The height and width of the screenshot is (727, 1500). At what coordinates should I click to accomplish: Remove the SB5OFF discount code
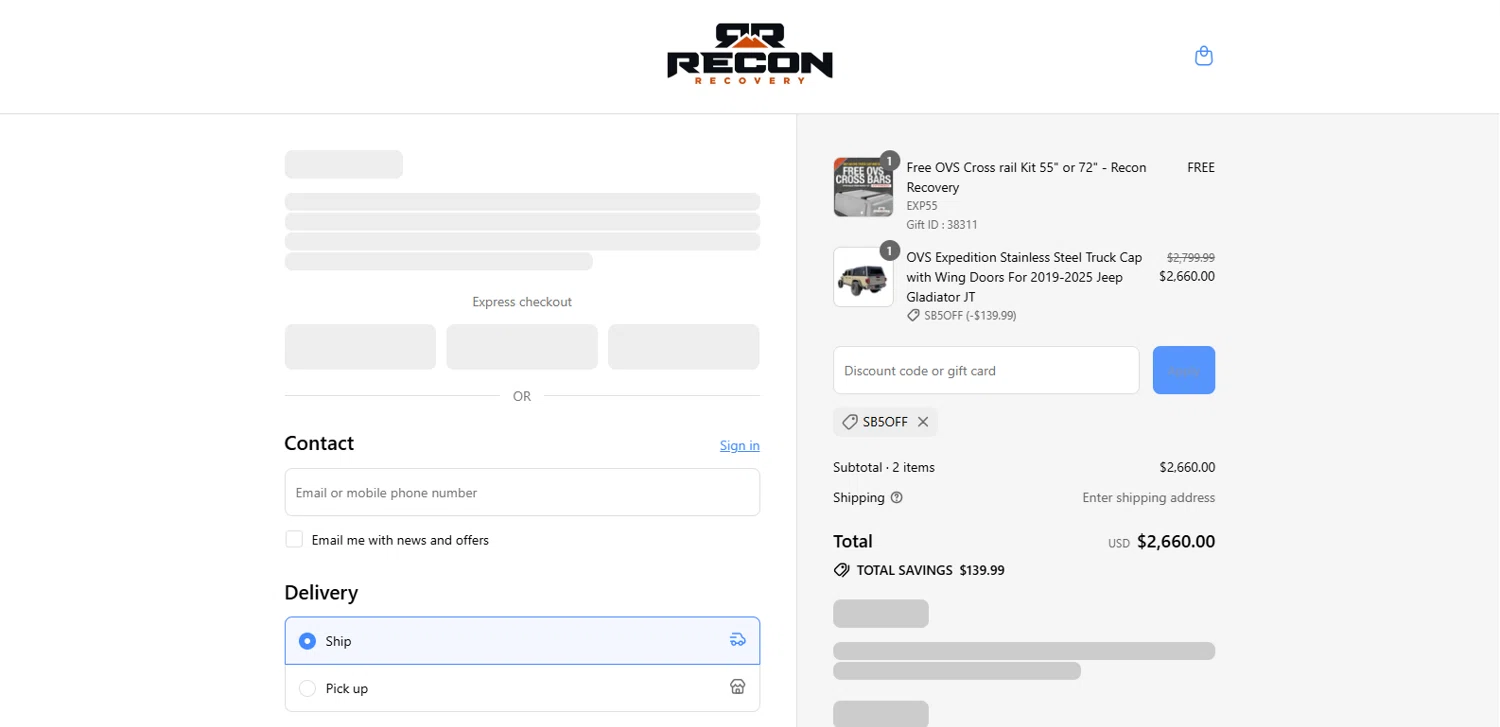(923, 422)
